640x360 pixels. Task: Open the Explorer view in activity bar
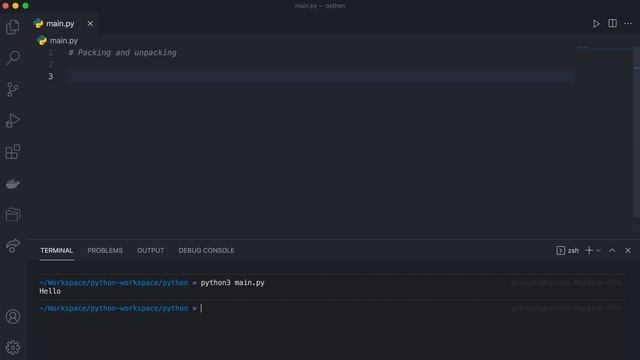(13, 27)
